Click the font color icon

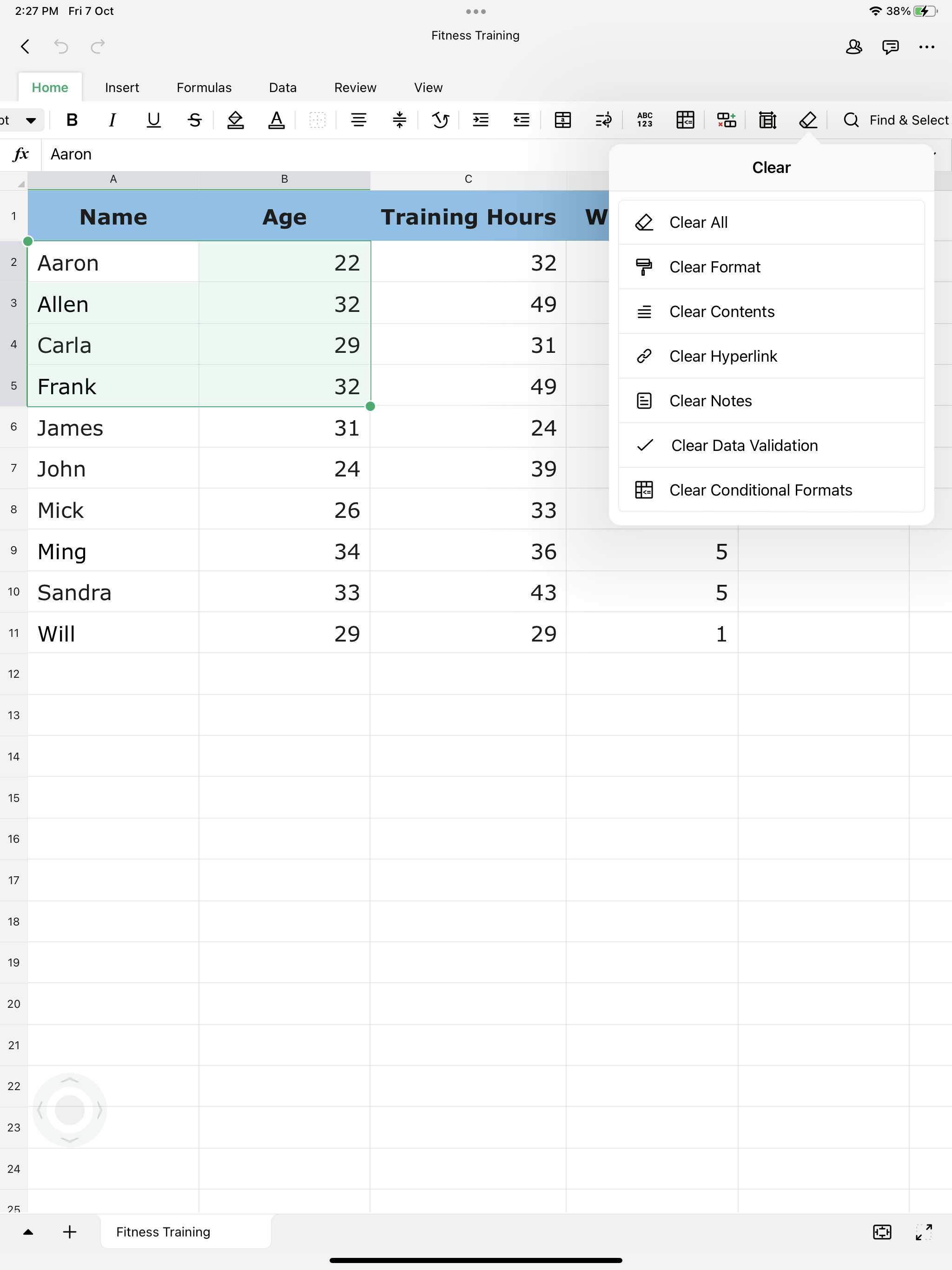click(276, 120)
